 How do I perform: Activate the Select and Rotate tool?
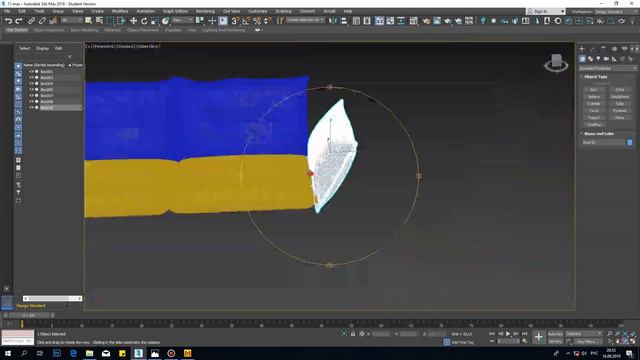click(x=144, y=21)
